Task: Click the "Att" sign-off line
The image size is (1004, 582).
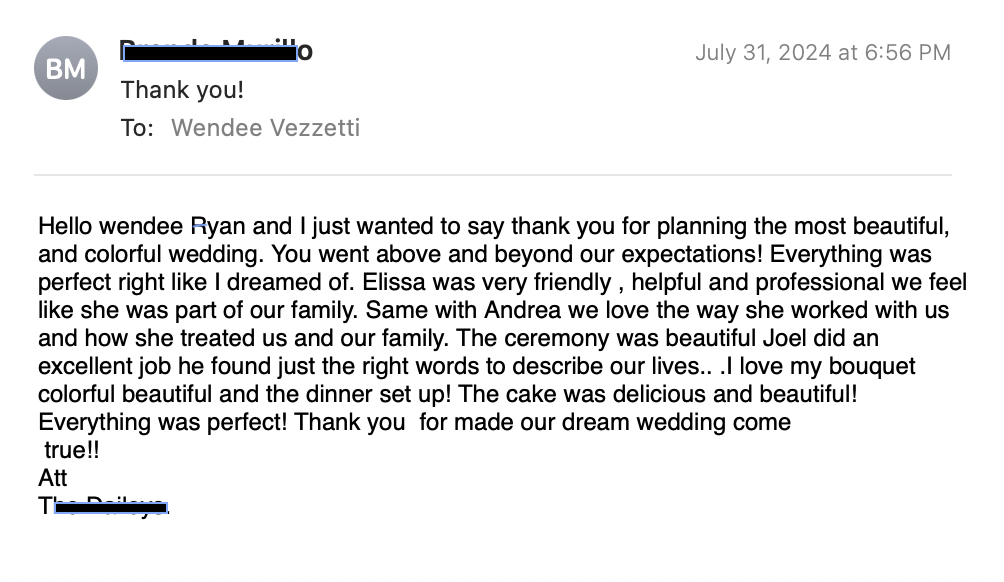Action: pyautogui.click(x=52, y=478)
